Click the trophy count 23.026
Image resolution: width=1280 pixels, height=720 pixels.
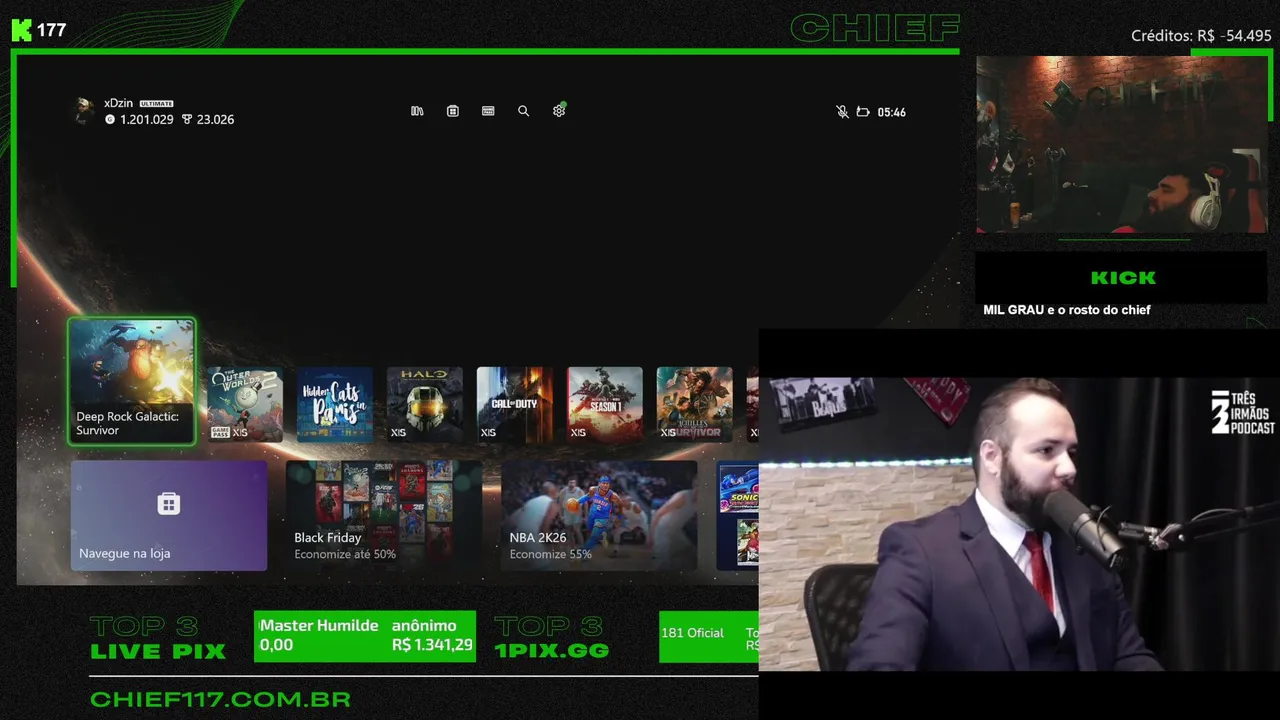click(208, 120)
